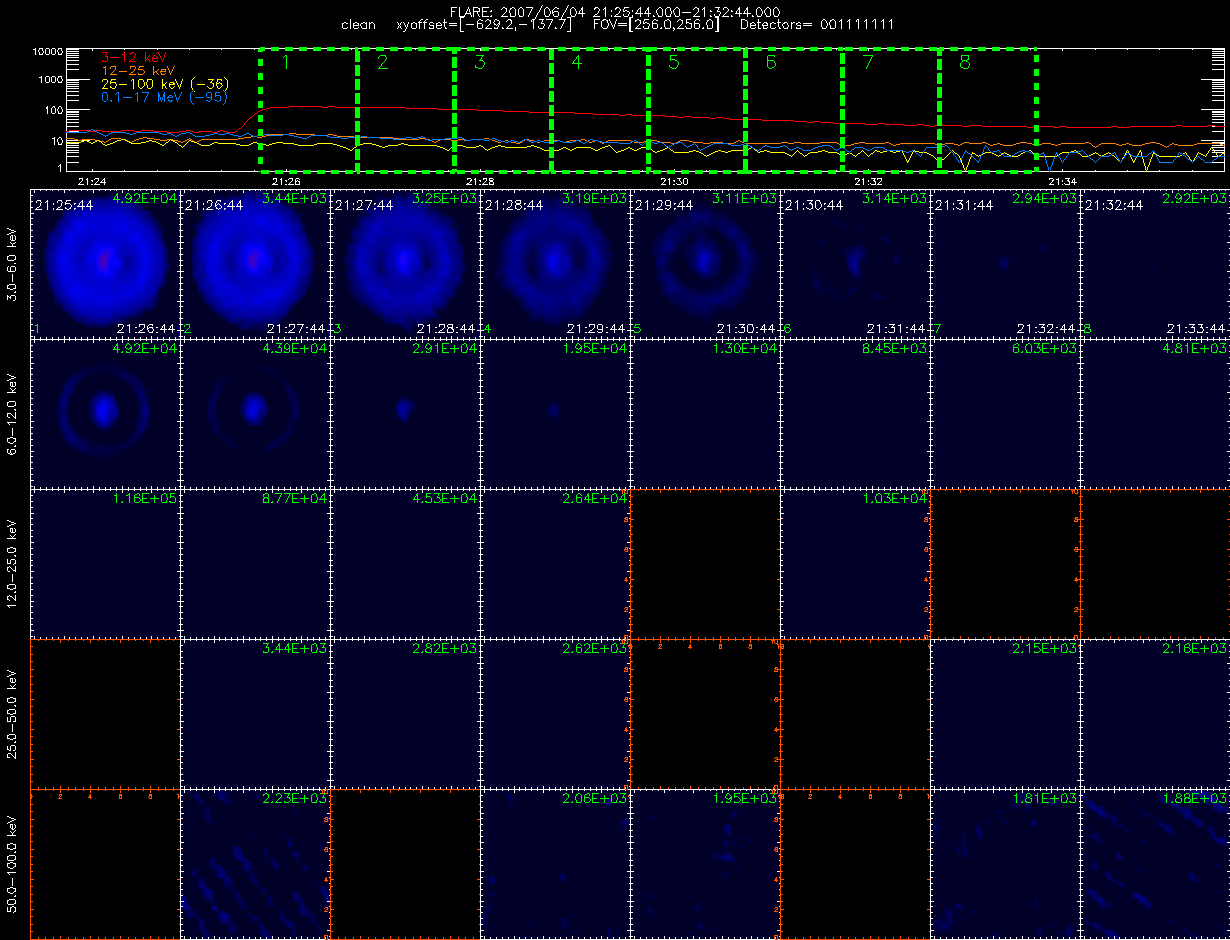Screen dimensions: 1230x940
Task: Open the 3-6 keV image starting 21:25:44
Action: click(x=106, y=263)
